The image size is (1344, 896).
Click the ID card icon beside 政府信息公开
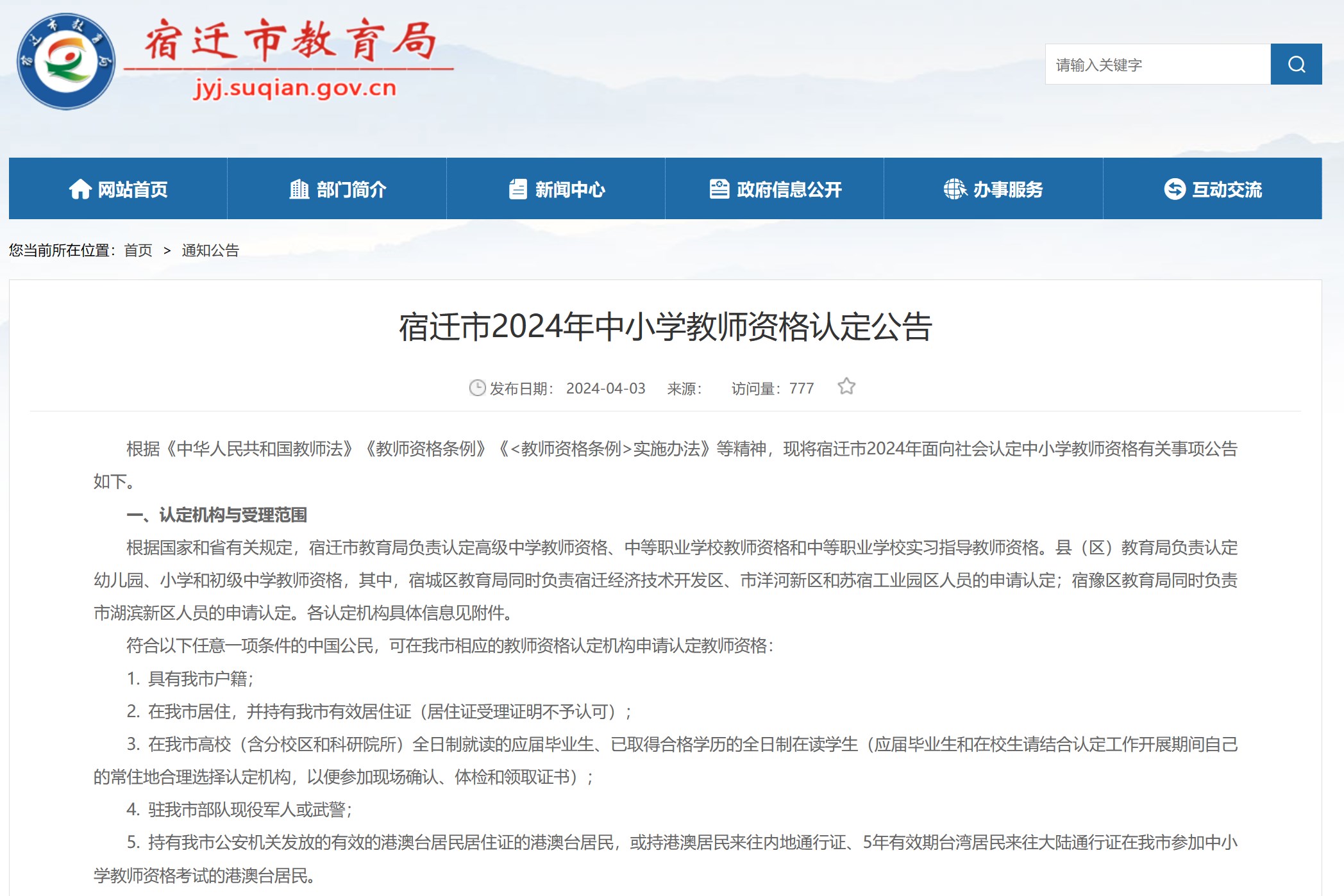(x=719, y=189)
